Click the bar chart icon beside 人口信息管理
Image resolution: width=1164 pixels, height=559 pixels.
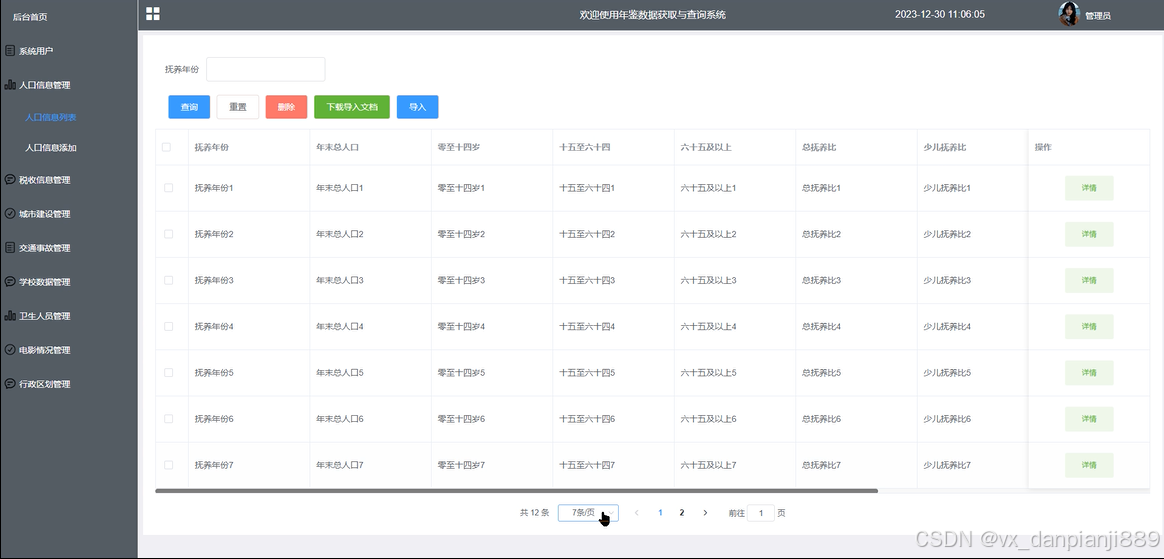click(10, 85)
